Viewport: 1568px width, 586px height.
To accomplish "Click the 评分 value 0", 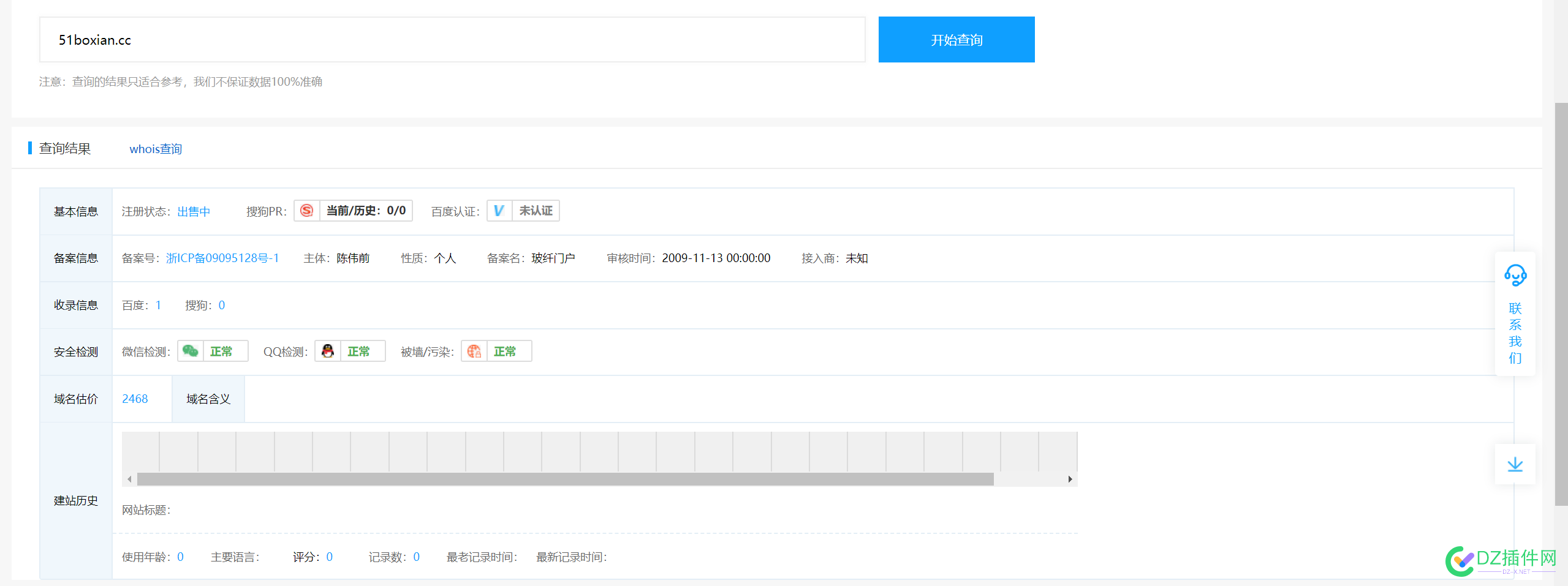I will pos(329,557).
